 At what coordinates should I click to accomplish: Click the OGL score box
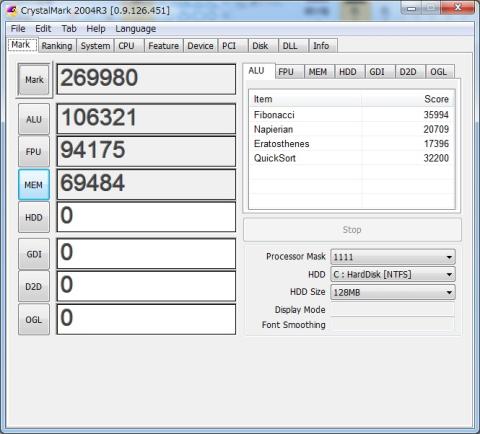tap(146, 319)
